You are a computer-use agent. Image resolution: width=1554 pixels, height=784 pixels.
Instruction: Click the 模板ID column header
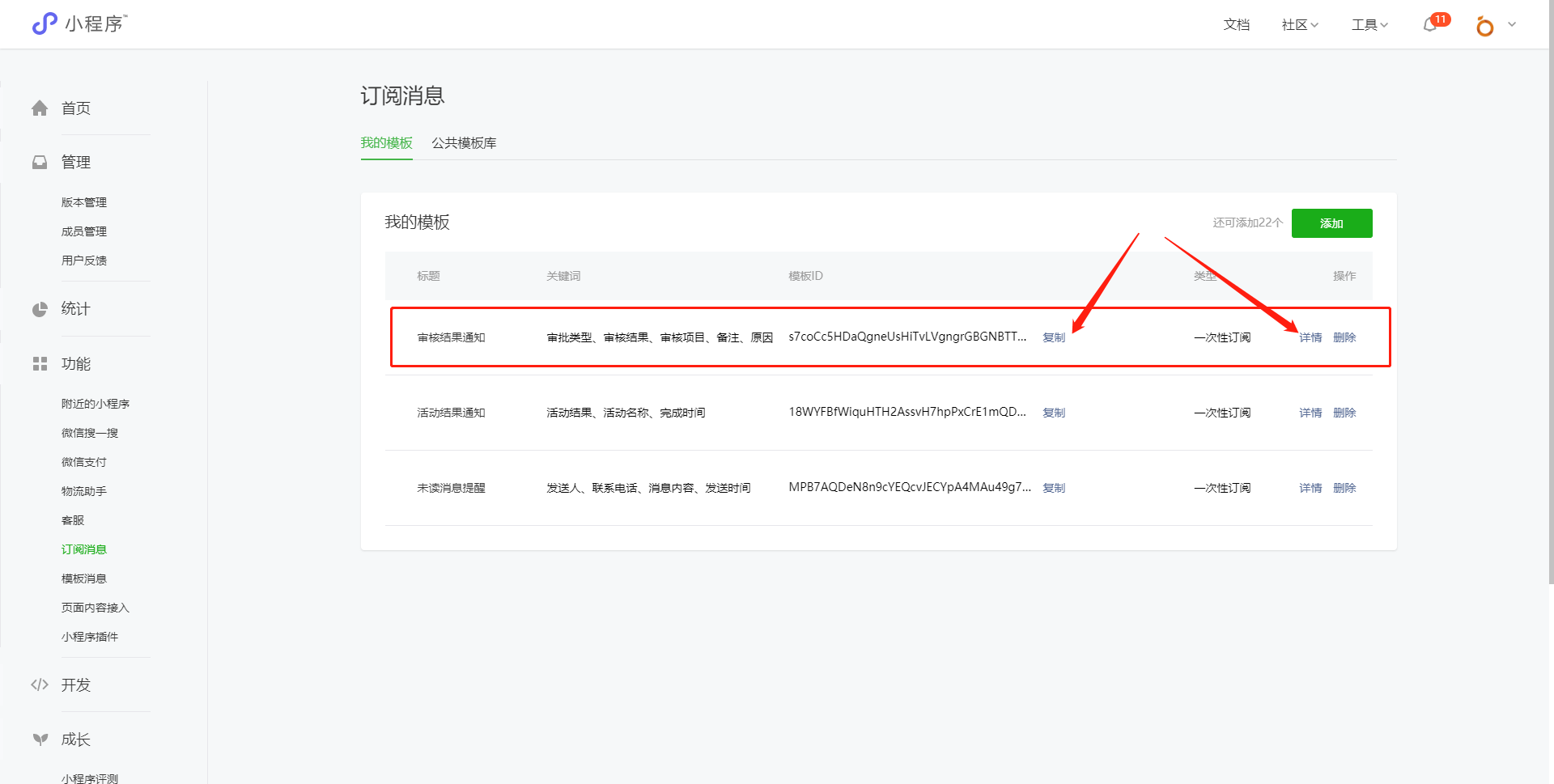coord(805,276)
